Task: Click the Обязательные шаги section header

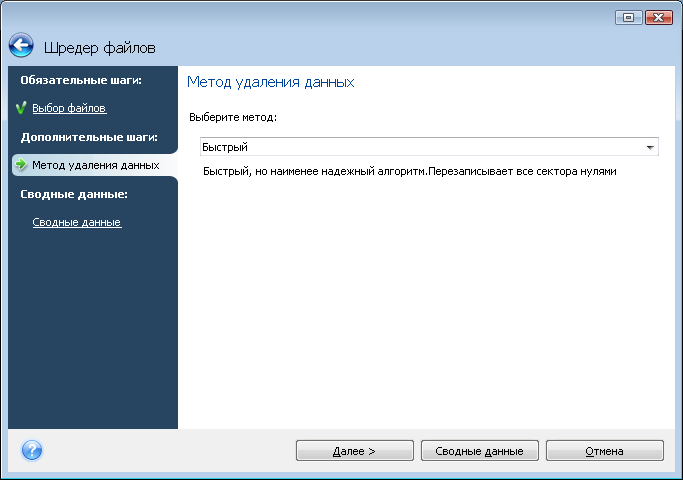Action: [81, 79]
